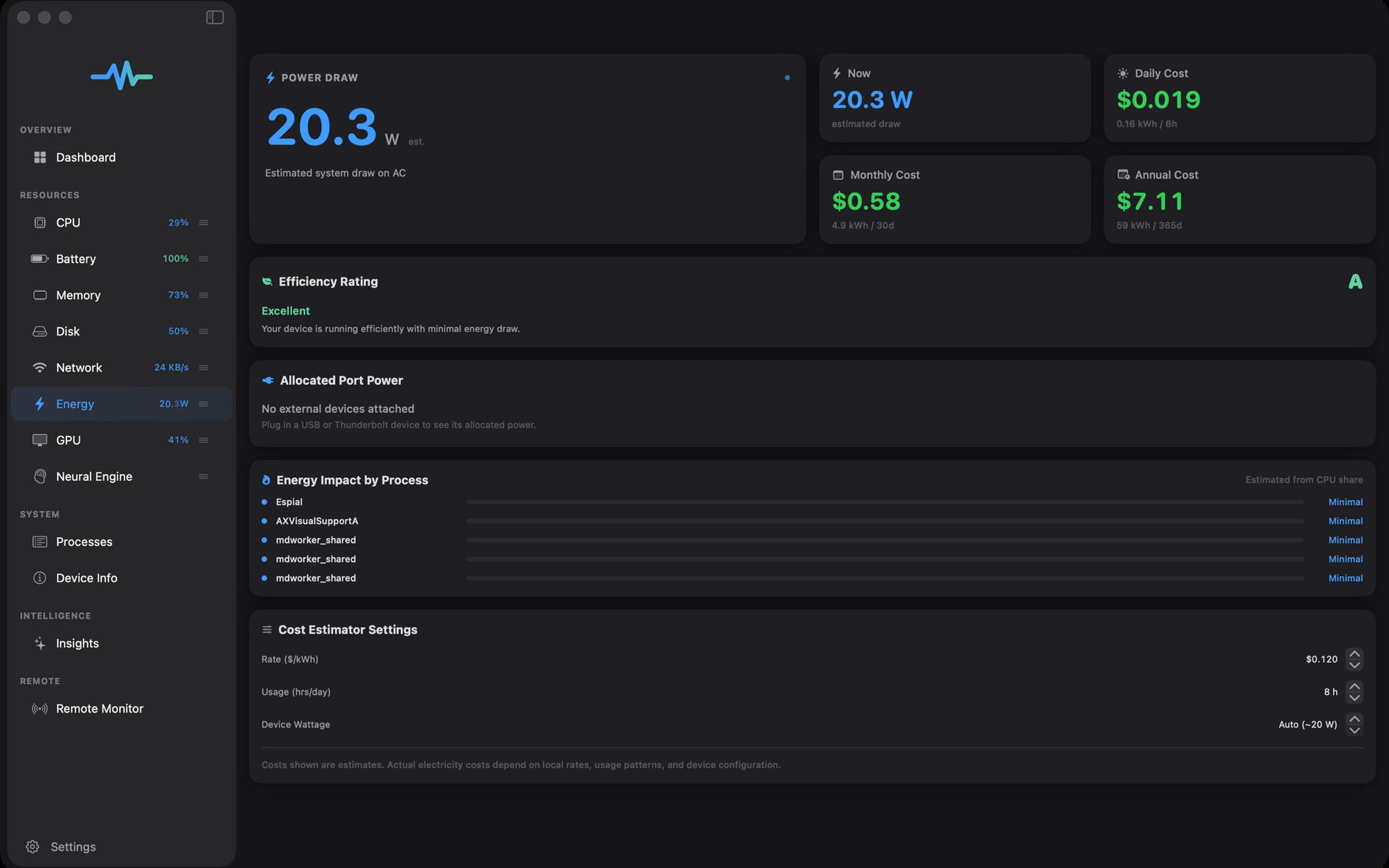Click the $0.019 daily cost value
This screenshot has width=1389, height=868.
pos(1158,100)
